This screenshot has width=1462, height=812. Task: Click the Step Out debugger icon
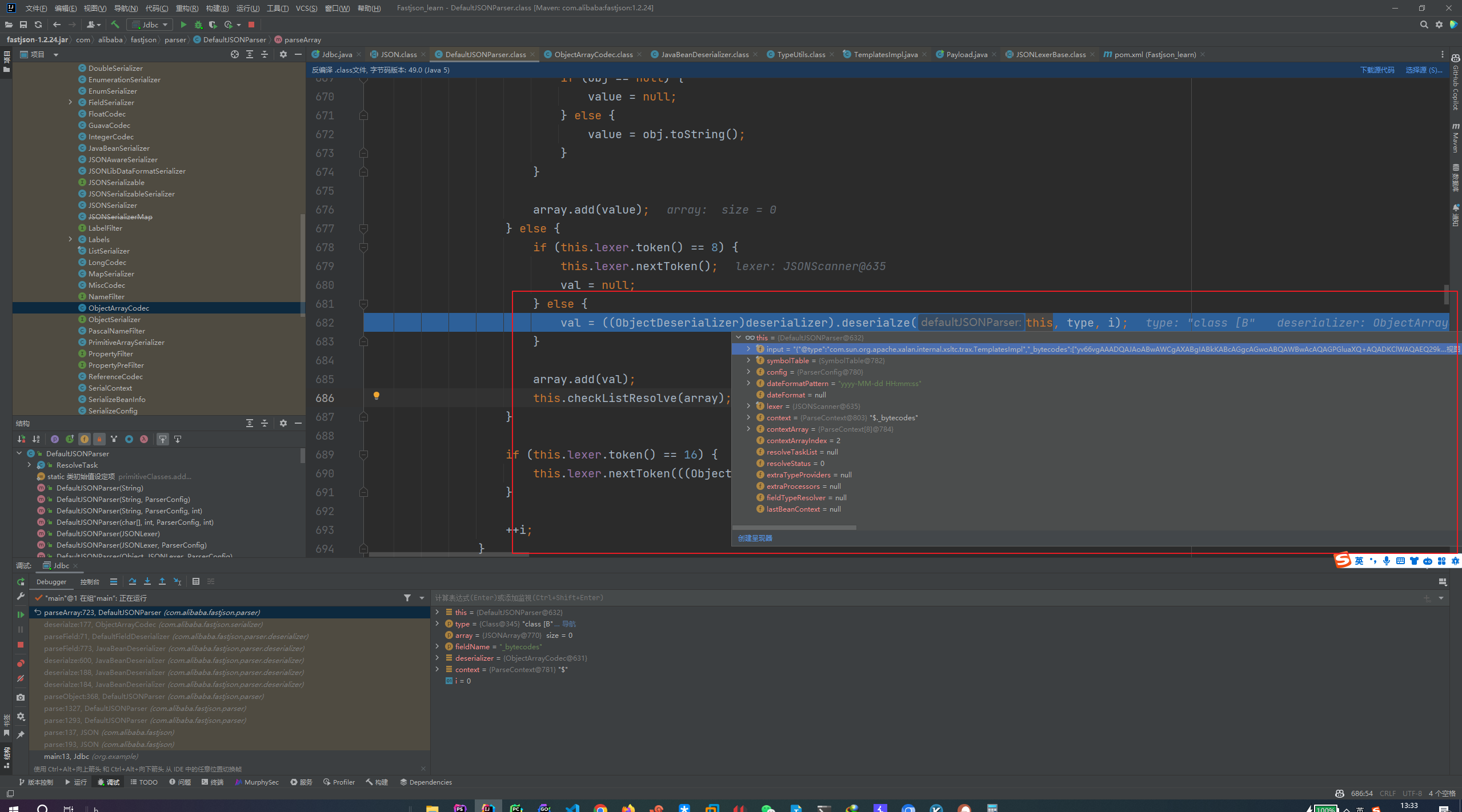click(x=162, y=581)
